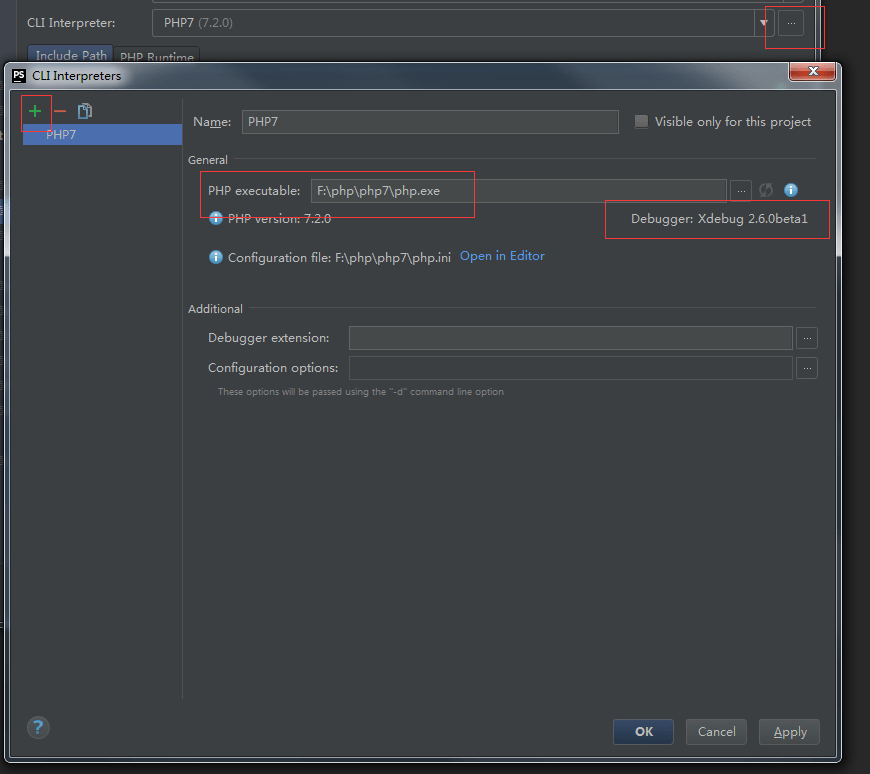The image size is (870, 774).
Task: Click the PHP version 7.2.0 text
Action: point(279,219)
